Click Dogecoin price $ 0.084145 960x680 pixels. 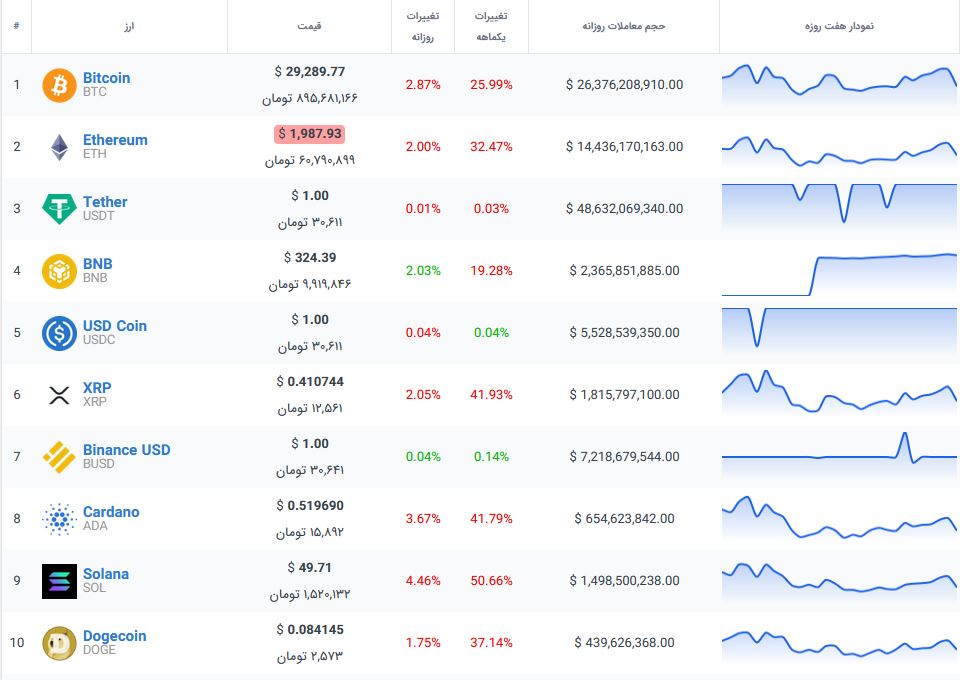click(x=309, y=630)
